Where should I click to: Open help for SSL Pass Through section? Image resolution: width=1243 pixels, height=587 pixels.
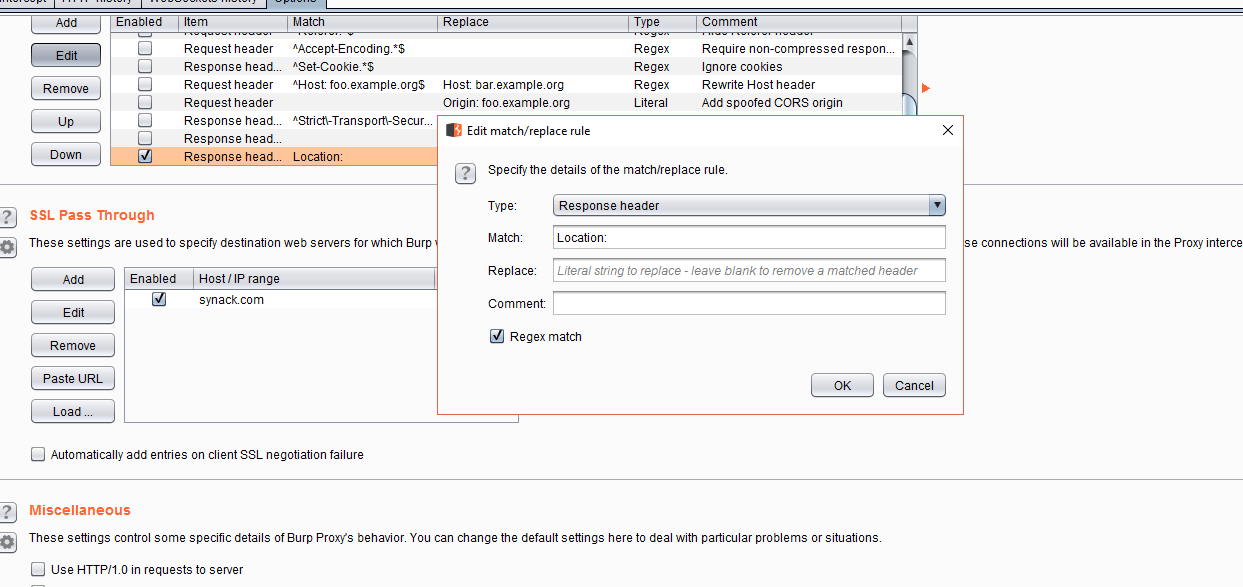8,217
